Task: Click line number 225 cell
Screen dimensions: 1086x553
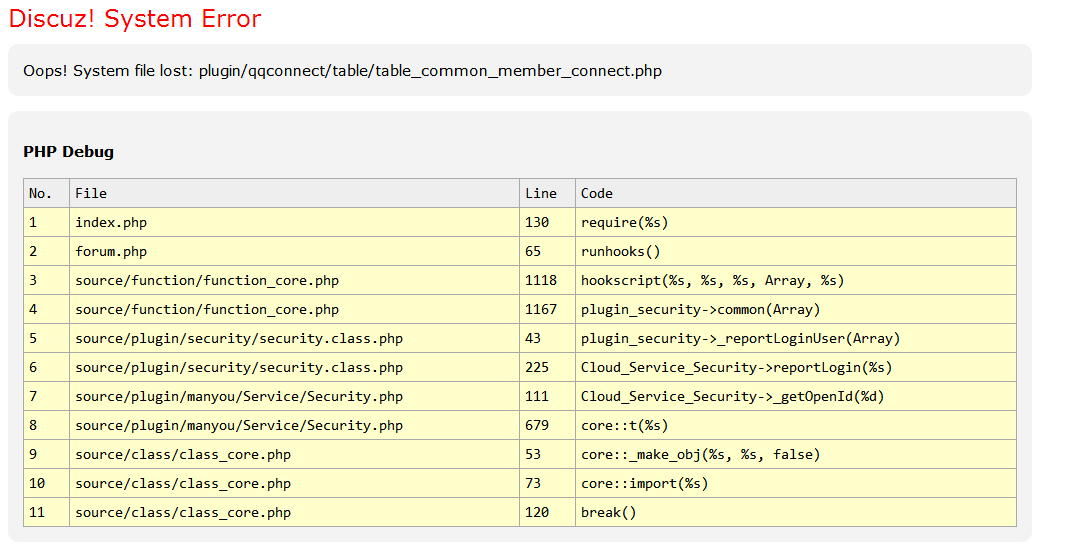Action: click(x=547, y=368)
